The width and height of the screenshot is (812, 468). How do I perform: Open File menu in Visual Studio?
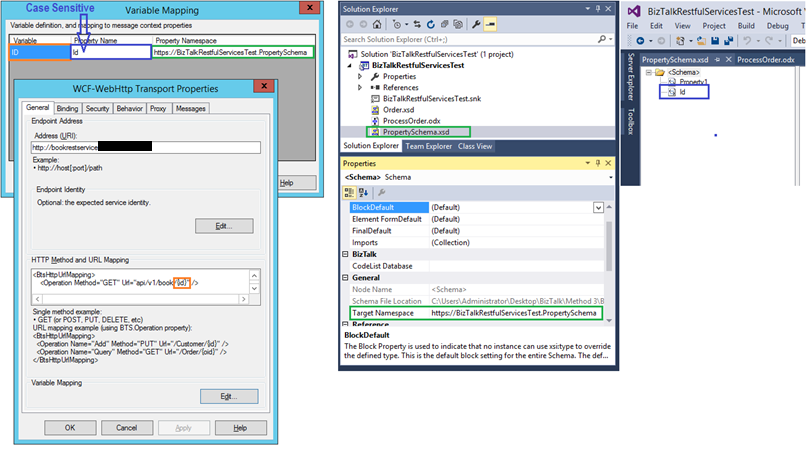pos(632,26)
